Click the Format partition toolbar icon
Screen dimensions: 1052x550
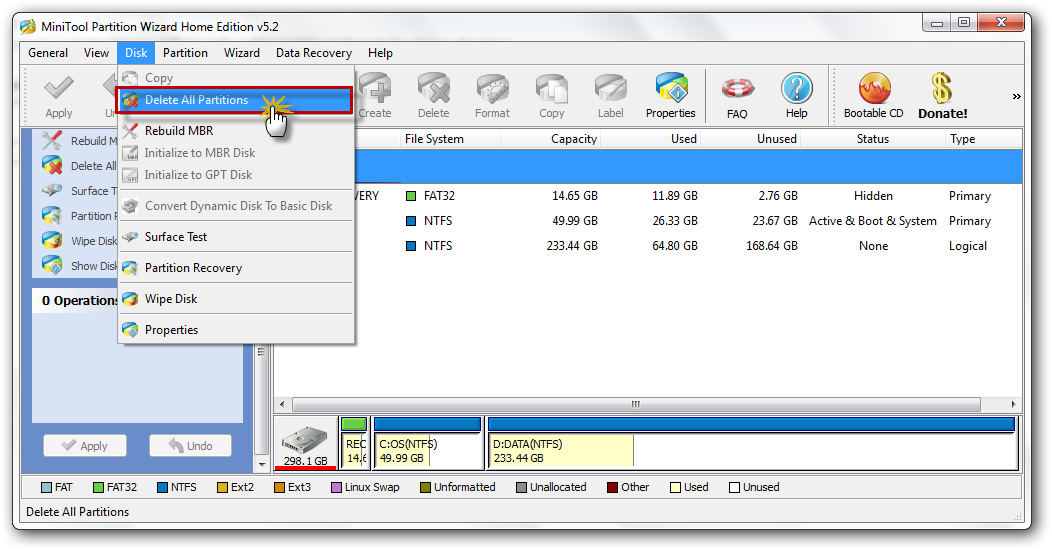tap(492, 88)
